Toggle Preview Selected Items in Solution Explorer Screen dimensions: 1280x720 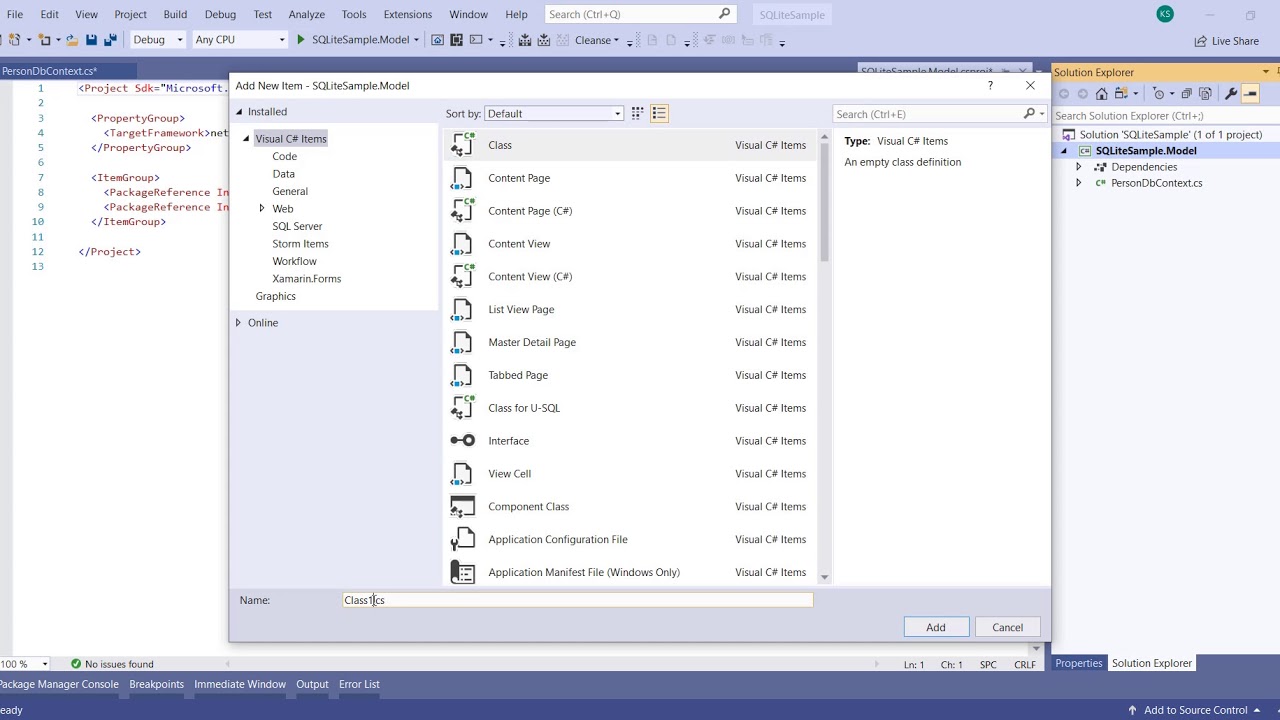(1251, 94)
